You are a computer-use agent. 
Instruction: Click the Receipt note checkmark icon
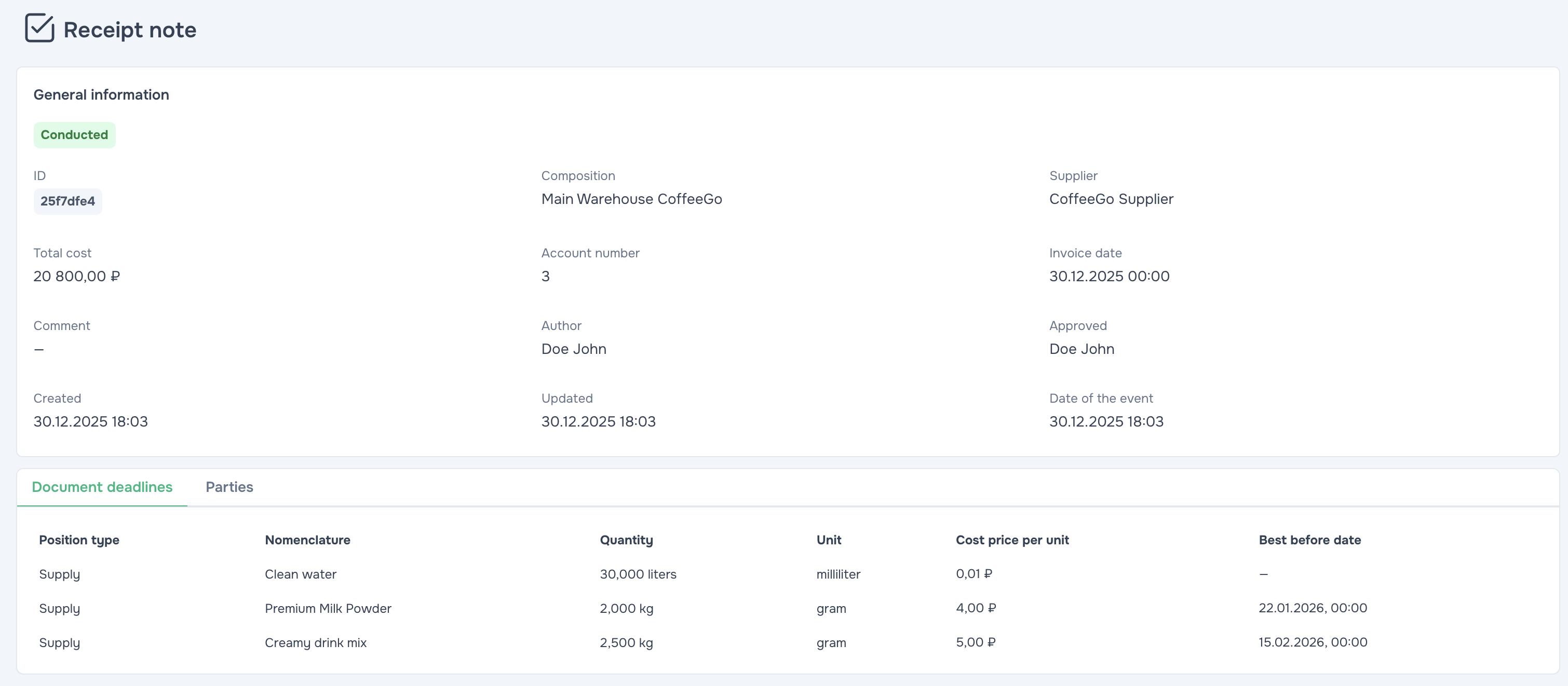(39, 29)
